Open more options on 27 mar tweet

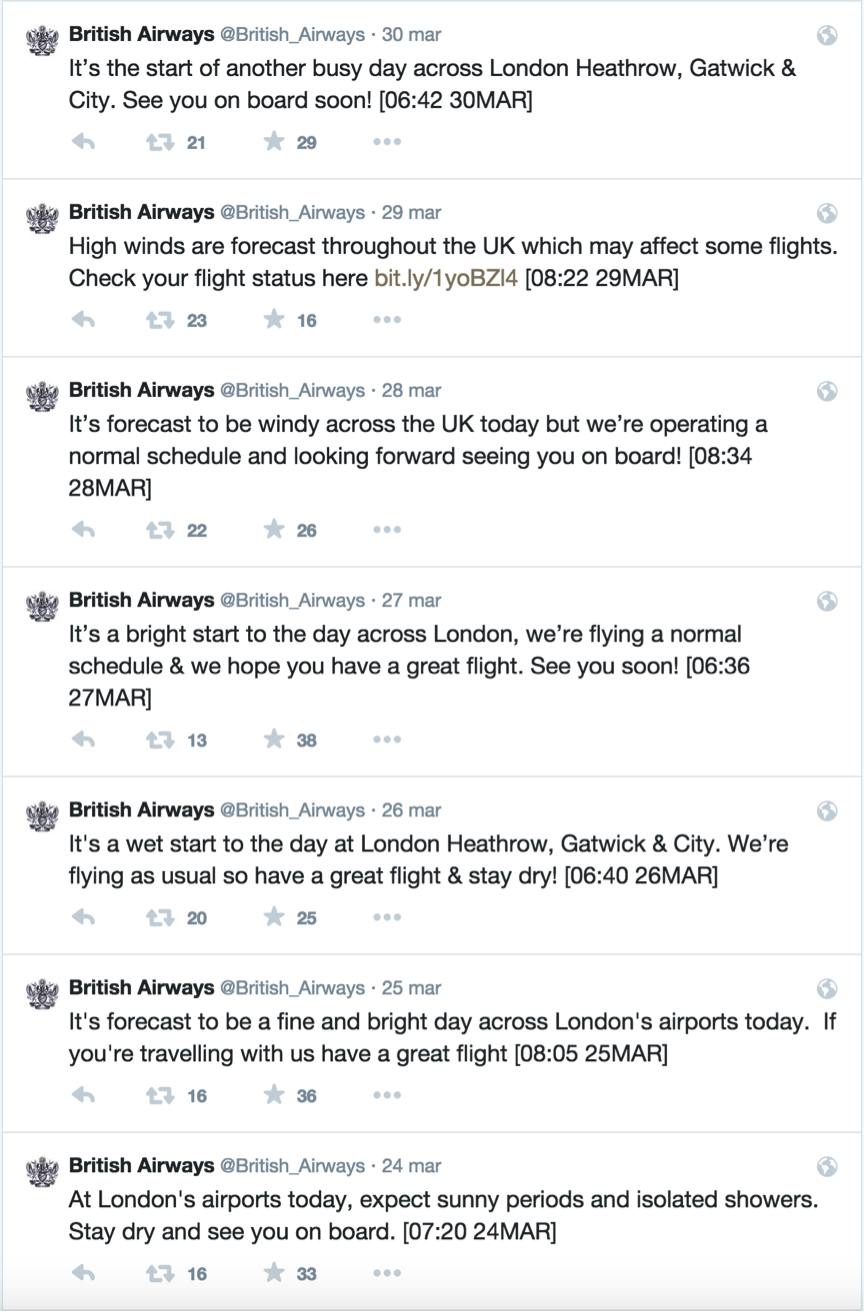tap(387, 740)
